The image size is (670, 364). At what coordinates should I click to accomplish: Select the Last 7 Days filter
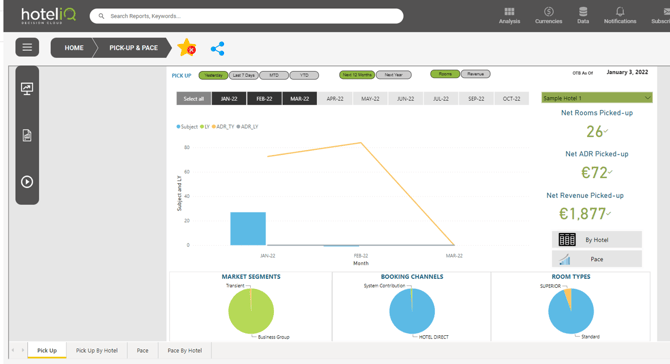tap(244, 75)
